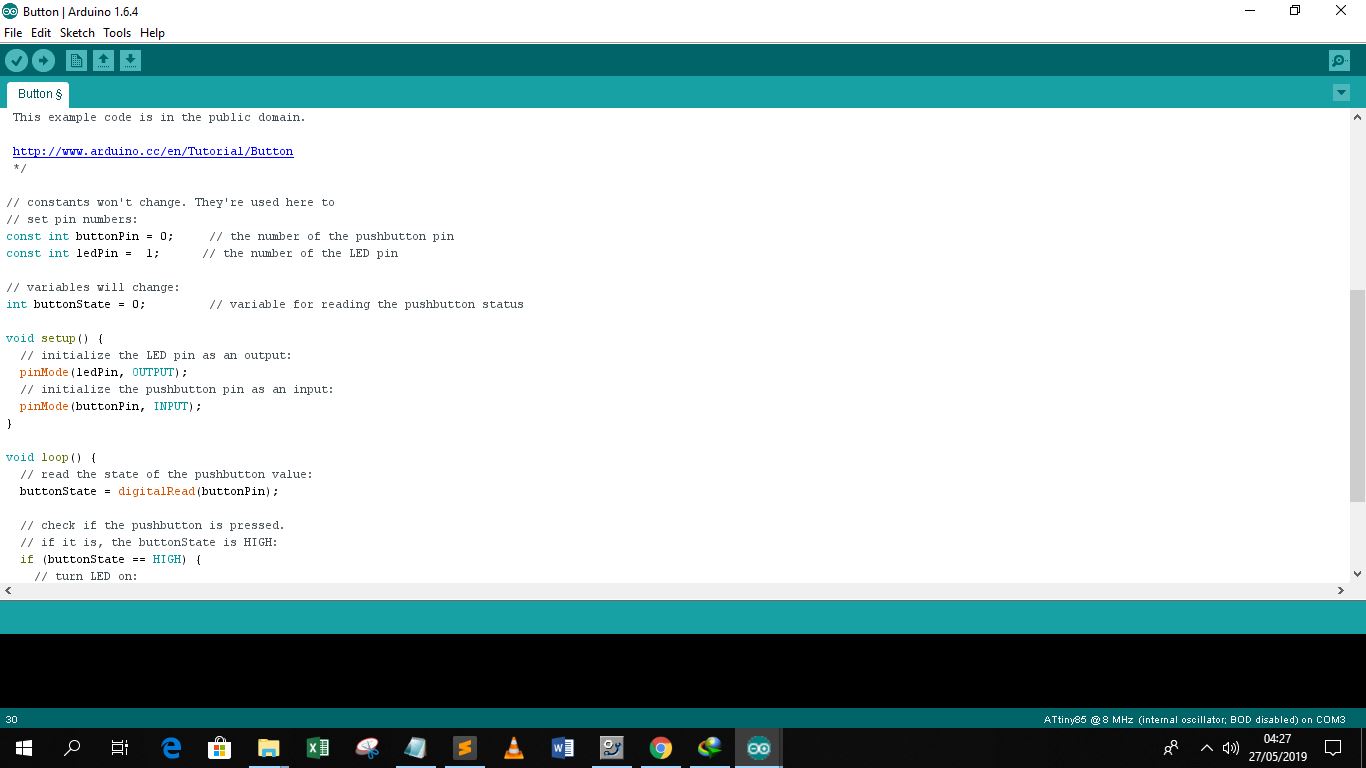Open Snipping Tool from the taskbar
Viewport: 1366px width, 768px height.
367,748
